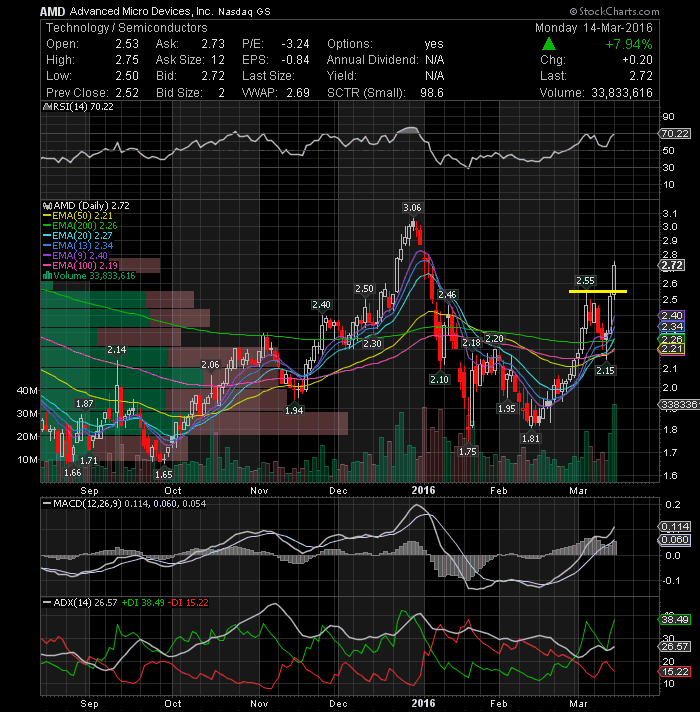Select the pink EMA(100) legend swatch
This screenshot has width=700, height=712.
point(47,266)
